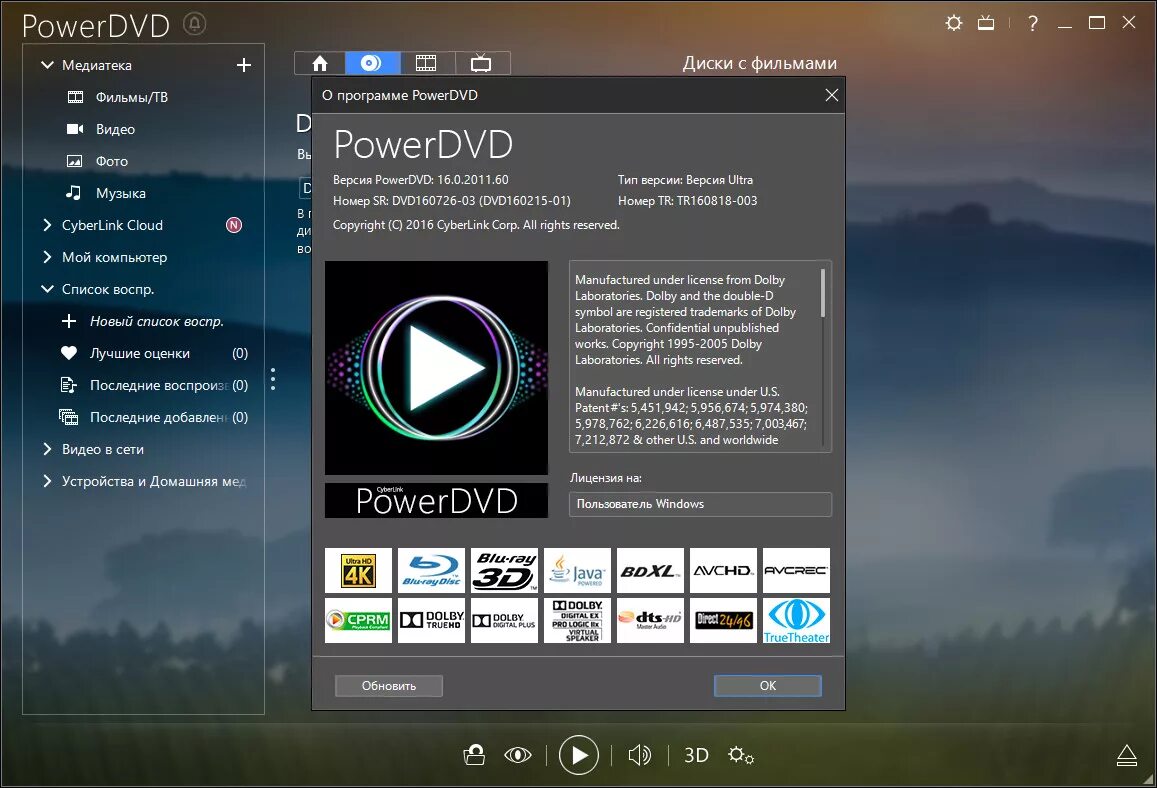Viewport: 1157px width, 788px height.
Task: Click the sidebar three-dot resize handle
Action: [273, 379]
